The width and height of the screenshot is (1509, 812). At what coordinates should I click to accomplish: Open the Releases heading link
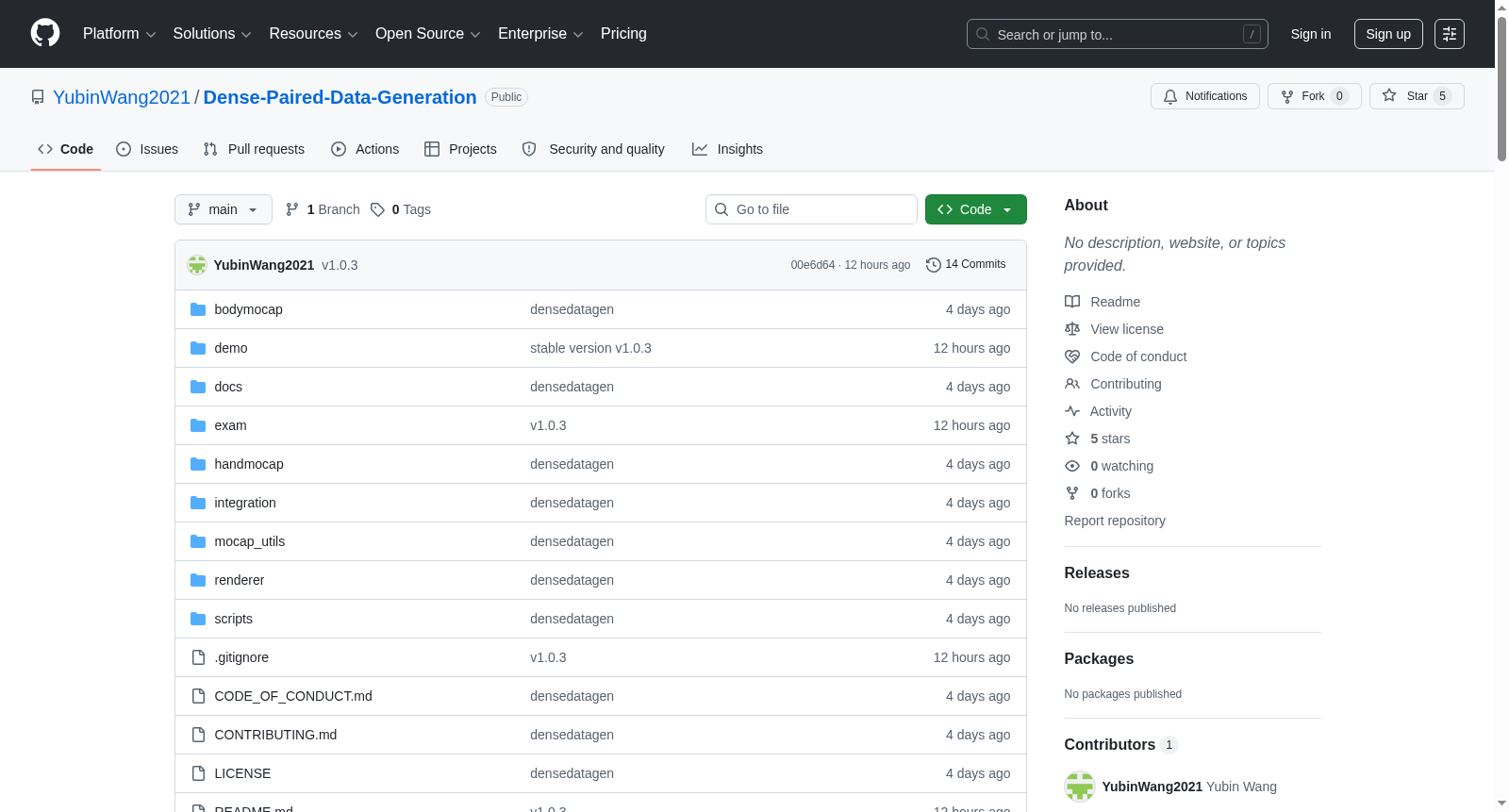(x=1097, y=572)
